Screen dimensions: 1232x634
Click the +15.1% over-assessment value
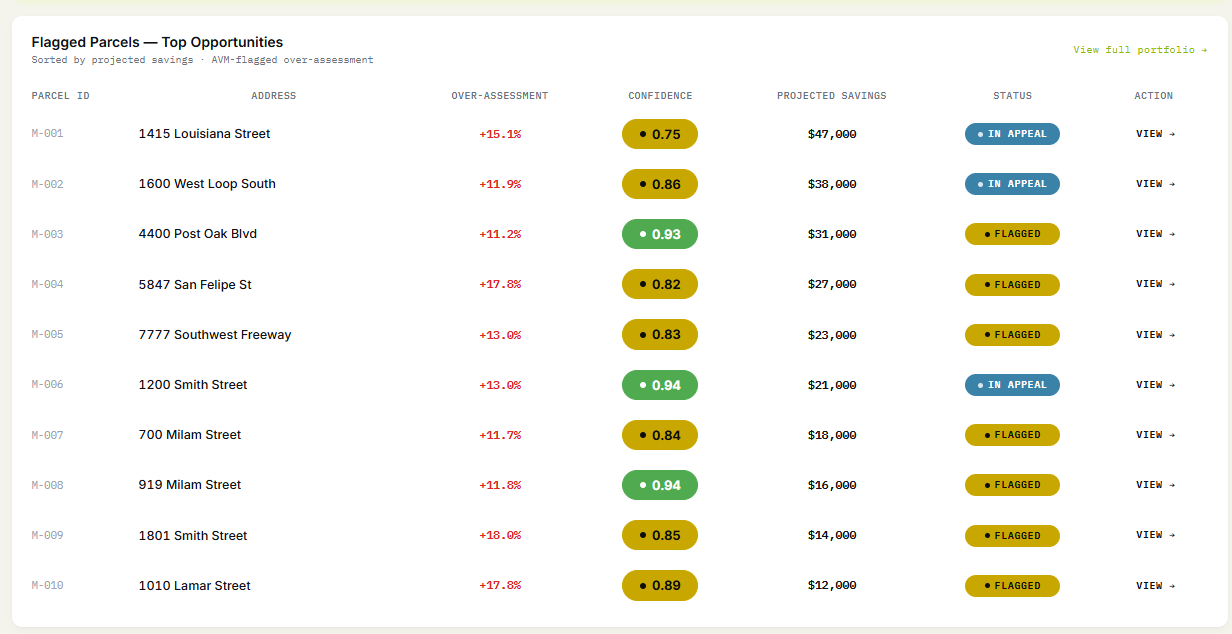point(500,134)
